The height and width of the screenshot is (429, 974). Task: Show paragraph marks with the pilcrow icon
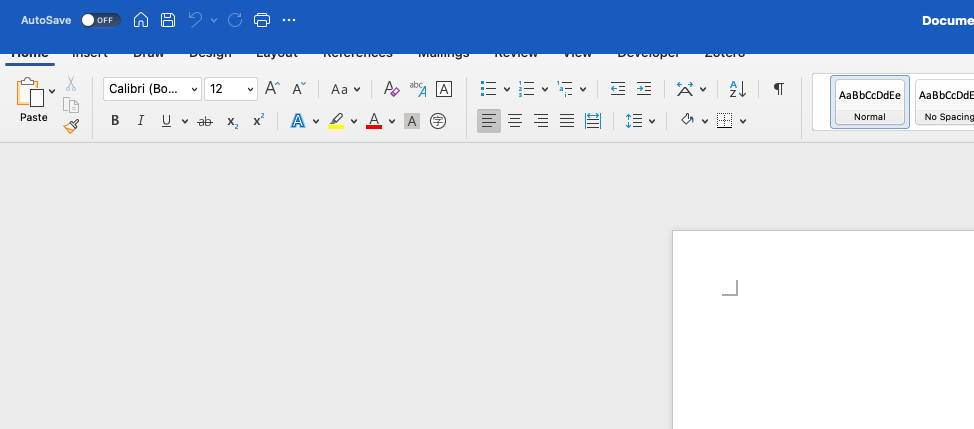pyautogui.click(x=778, y=89)
